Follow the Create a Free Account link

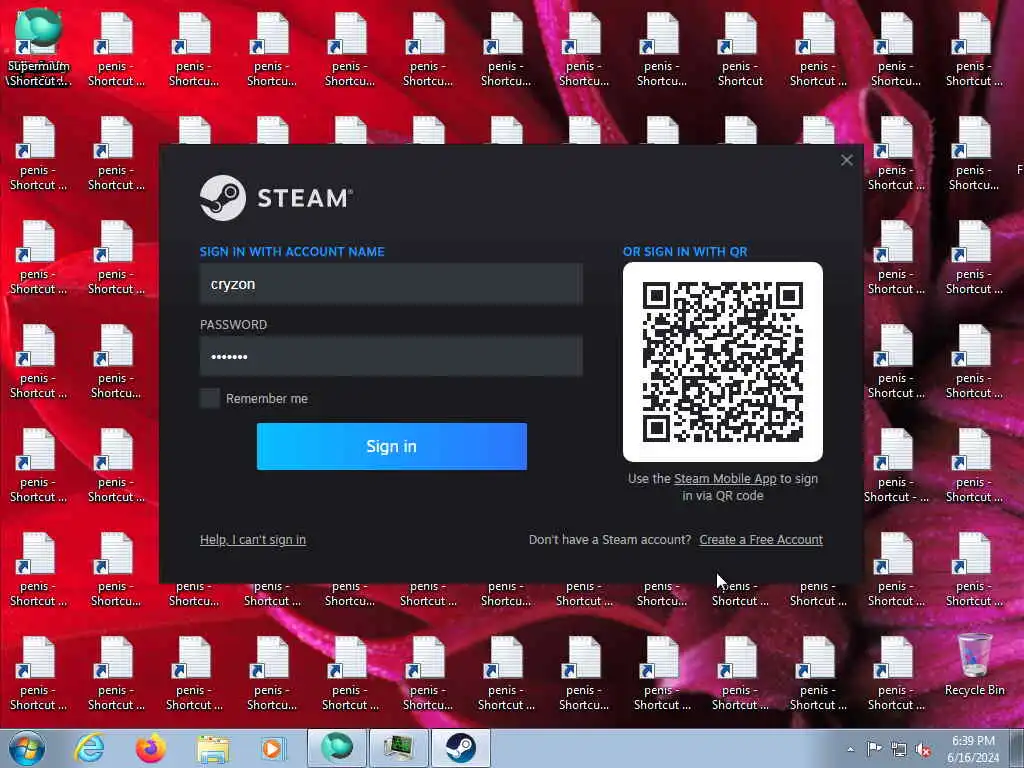coord(761,539)
